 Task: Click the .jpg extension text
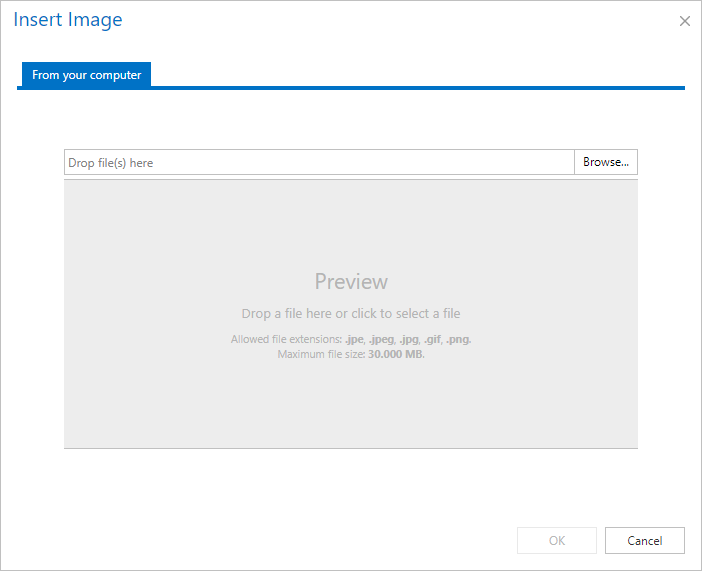pyautogui.click(x=409, y=339)
